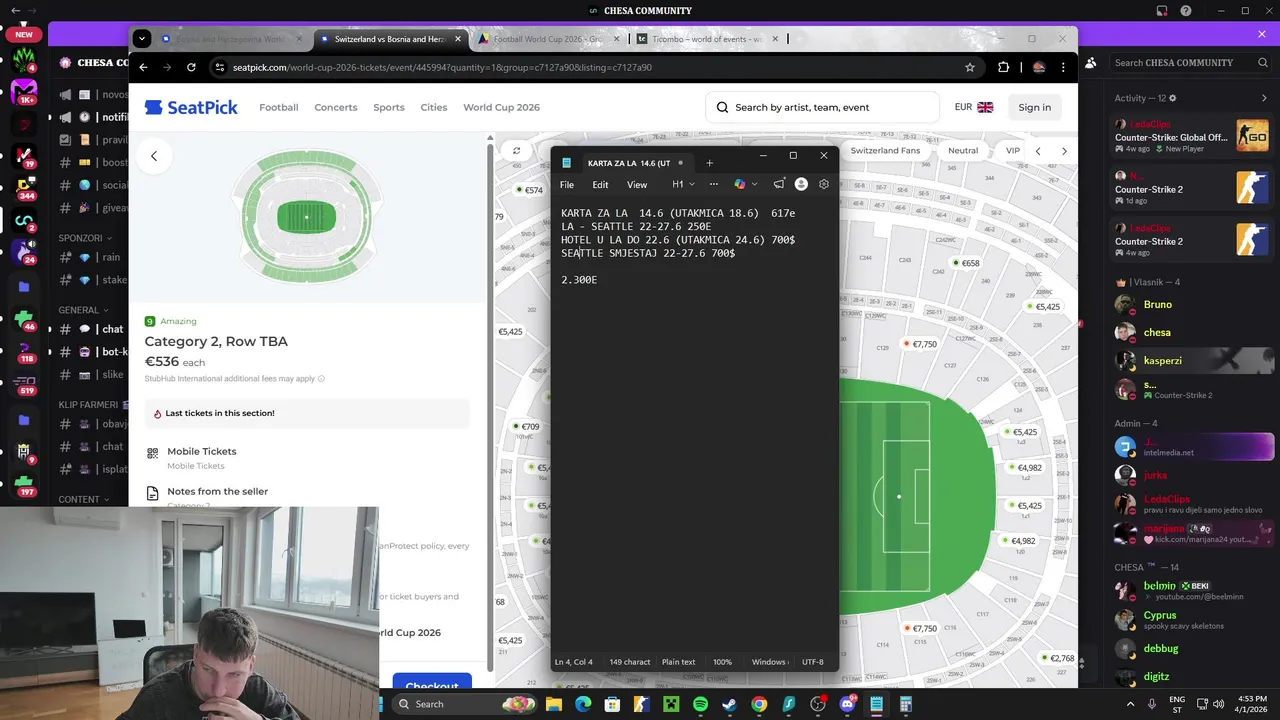1280x720 pixels.
Task: Open Minecraft icon in taskbar
Action: pos(671,704)
